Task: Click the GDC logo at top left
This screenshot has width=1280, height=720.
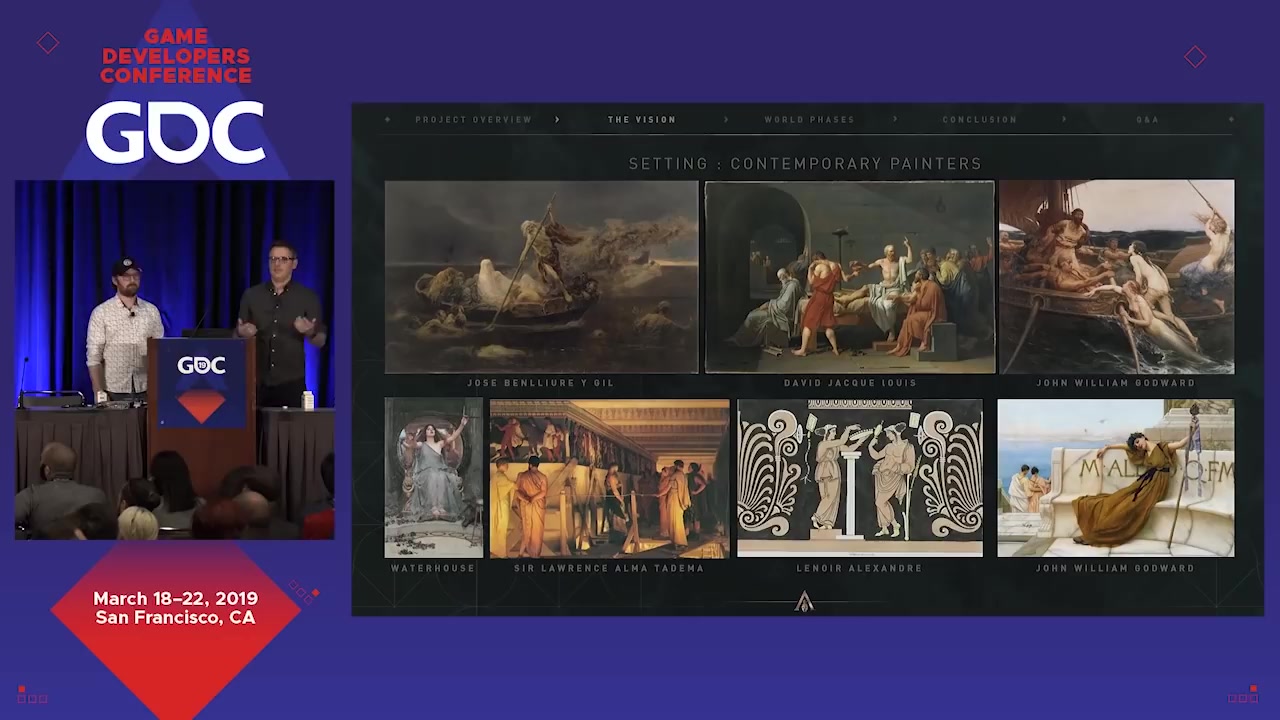Action: point(175,134)
